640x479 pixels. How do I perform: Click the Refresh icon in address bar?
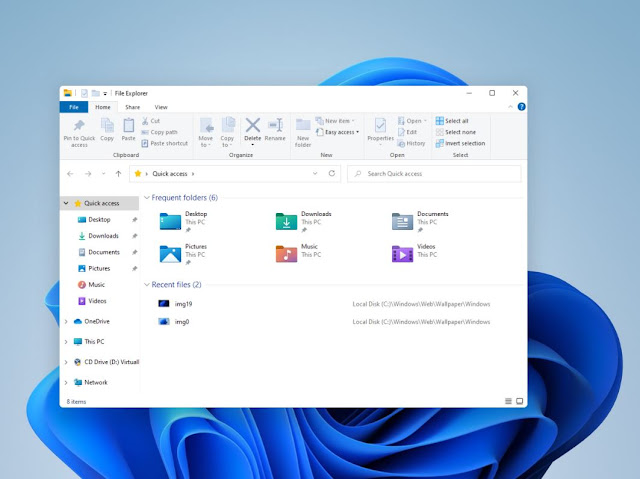(332, 173)
